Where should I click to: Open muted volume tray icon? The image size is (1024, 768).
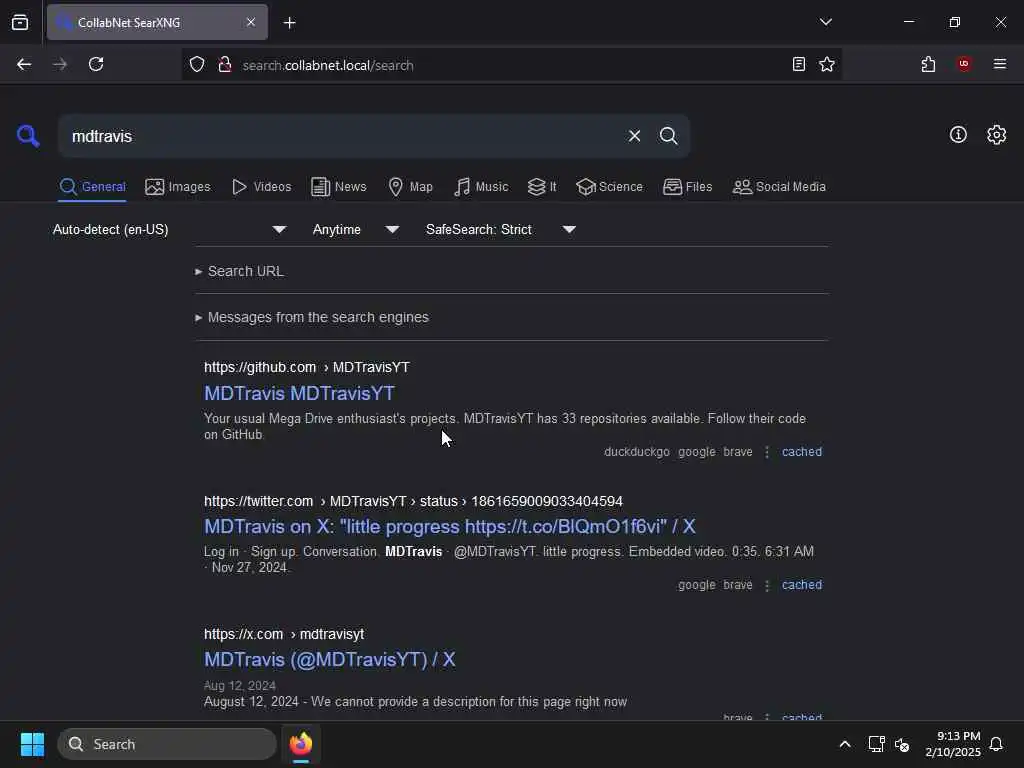(902, 744)
